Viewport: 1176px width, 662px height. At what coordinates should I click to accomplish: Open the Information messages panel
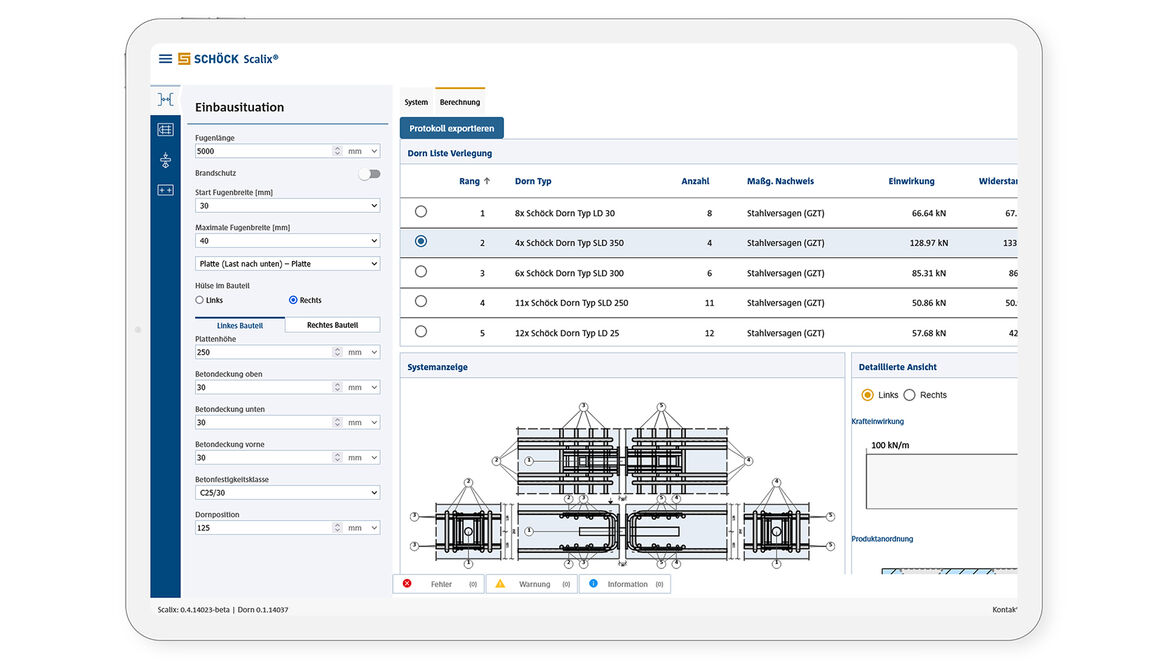tap(624, 584)
